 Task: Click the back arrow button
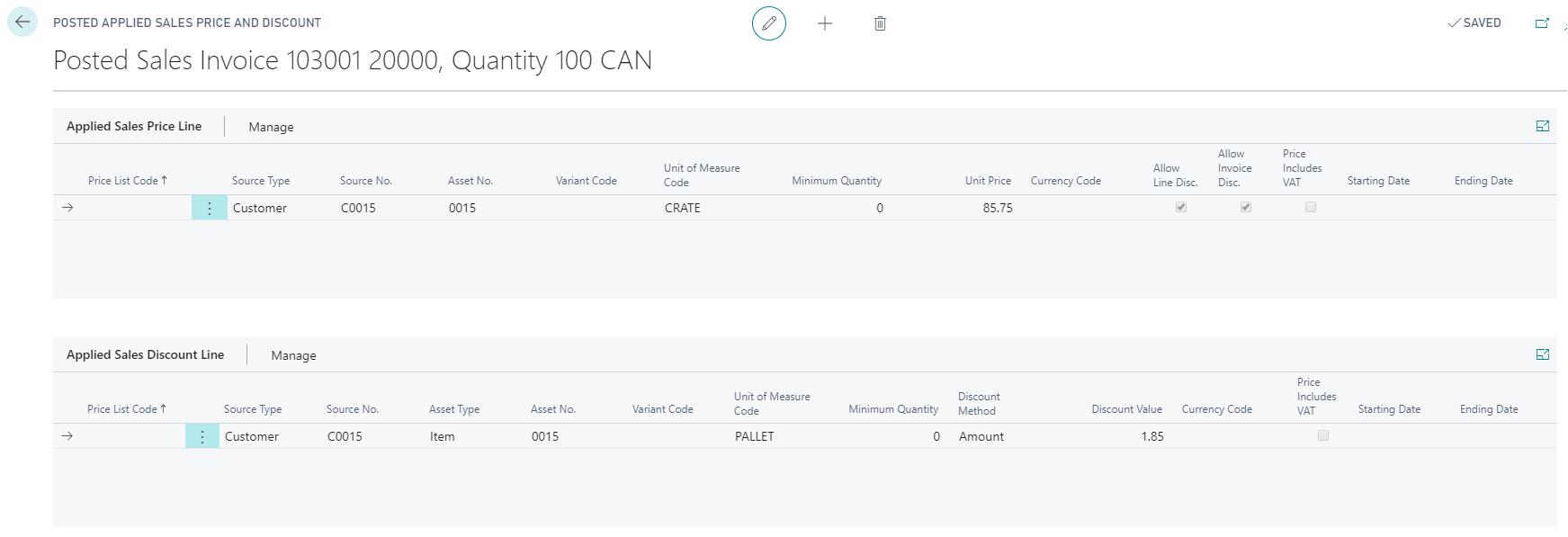(22, 22)
